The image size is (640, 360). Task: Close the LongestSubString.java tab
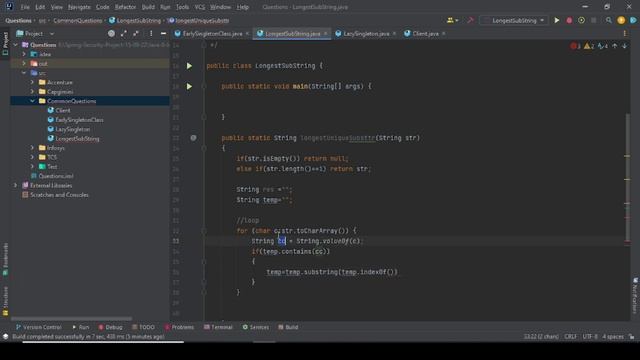click(325, 33)
